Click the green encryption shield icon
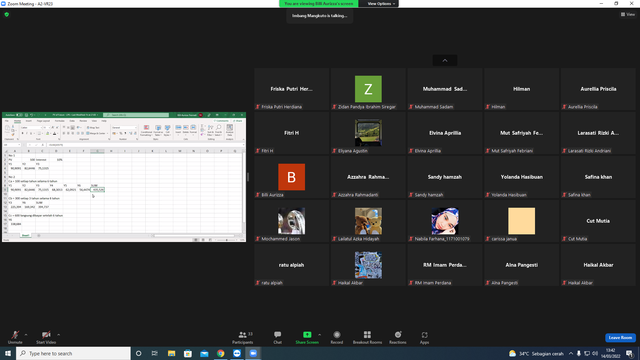The width and height of the screenshot is (640, 360). [7, 14]
